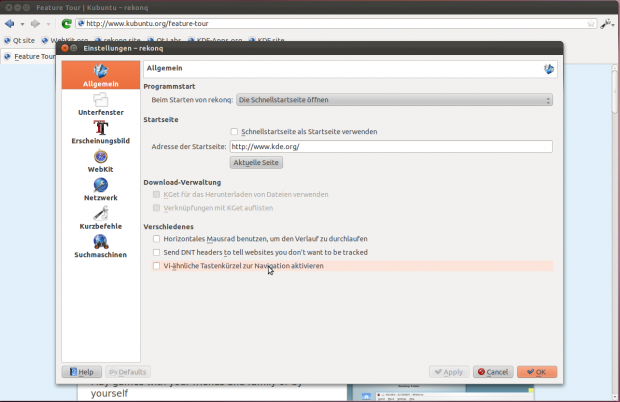Go to the Netzwerk settings section

pyautogui.click(x=100, y=190)
